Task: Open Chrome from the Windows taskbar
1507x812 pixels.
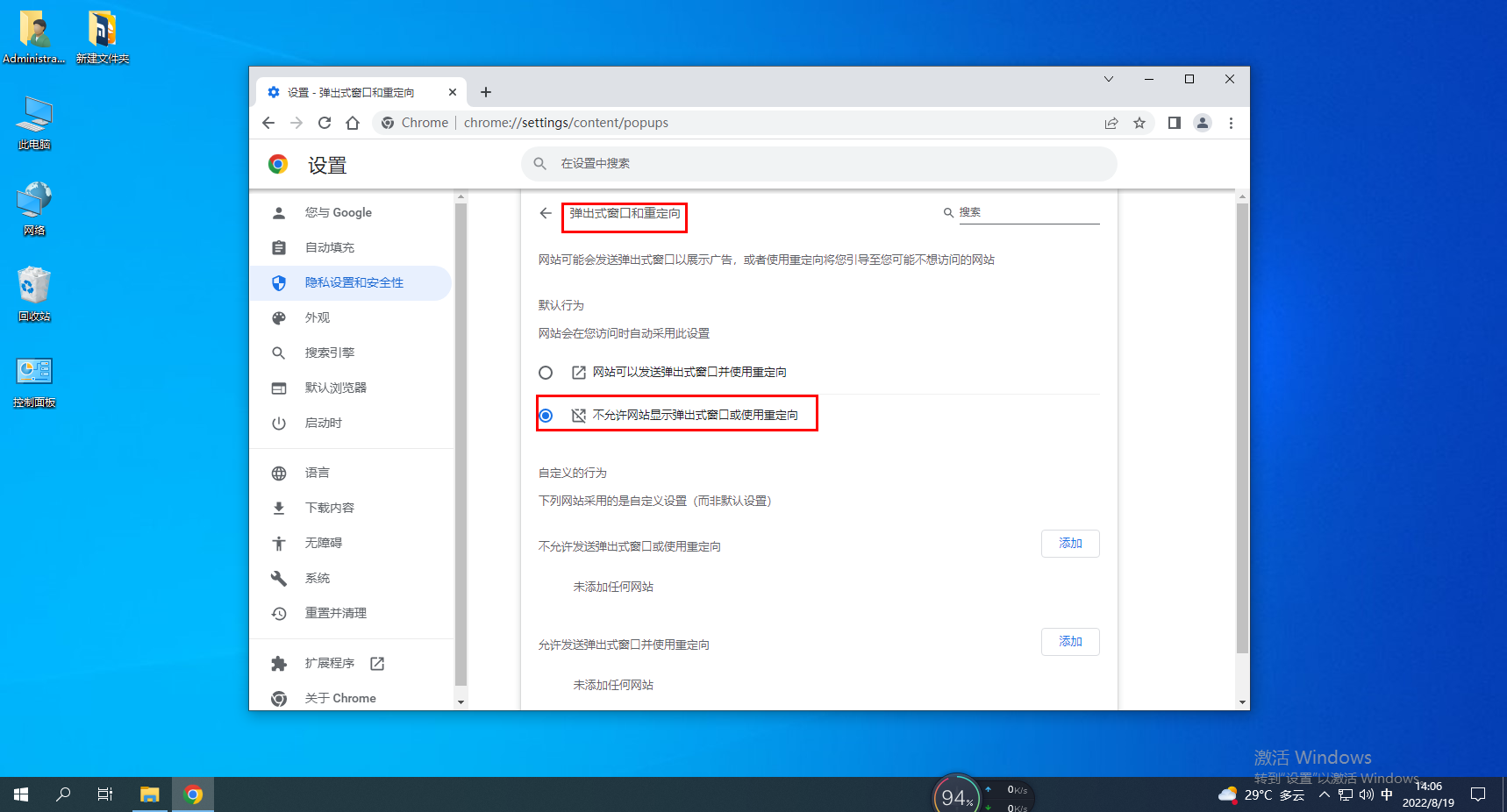Action: click(192, 794)
